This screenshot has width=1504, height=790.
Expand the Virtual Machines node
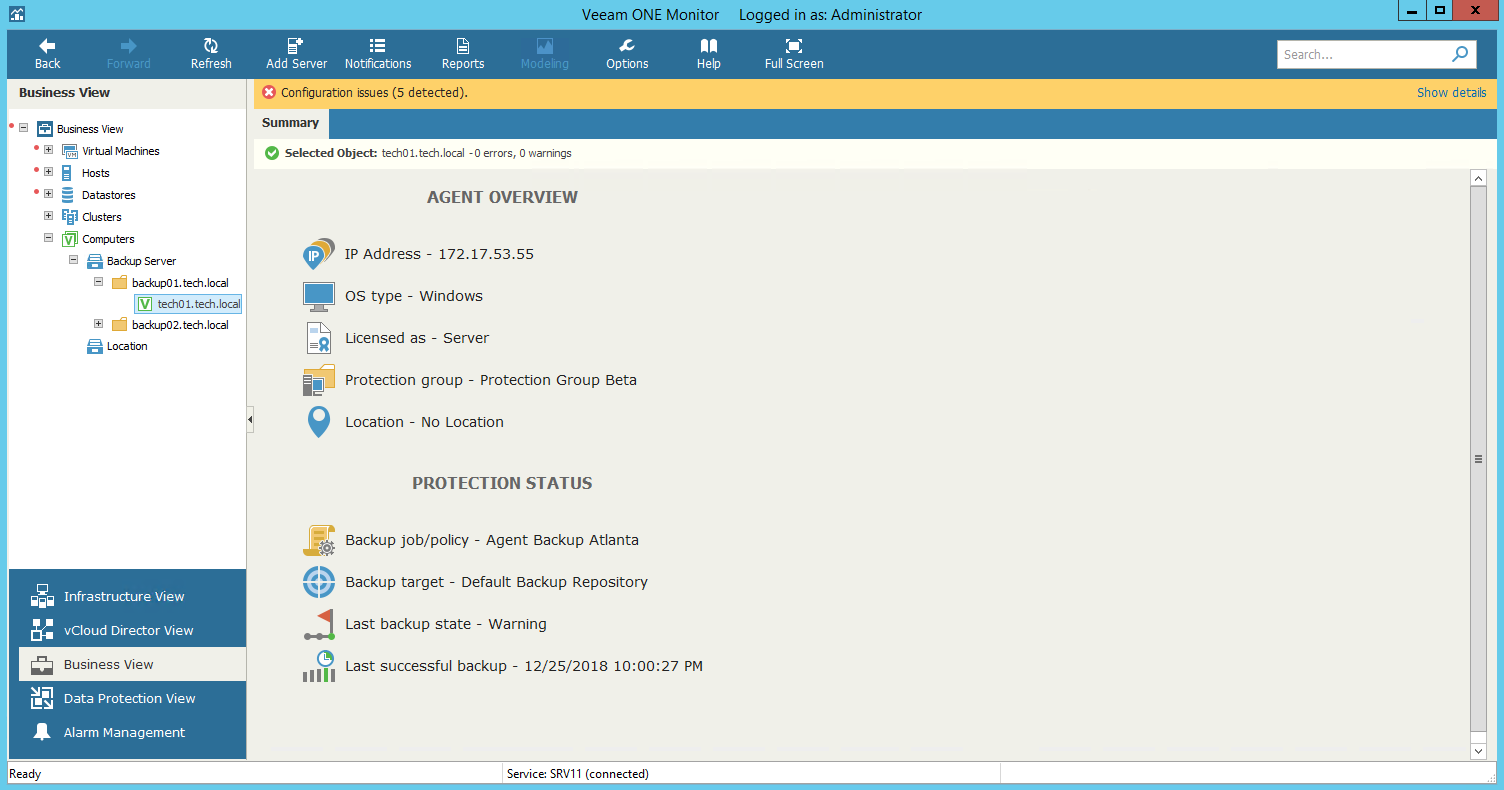(48, 150)
